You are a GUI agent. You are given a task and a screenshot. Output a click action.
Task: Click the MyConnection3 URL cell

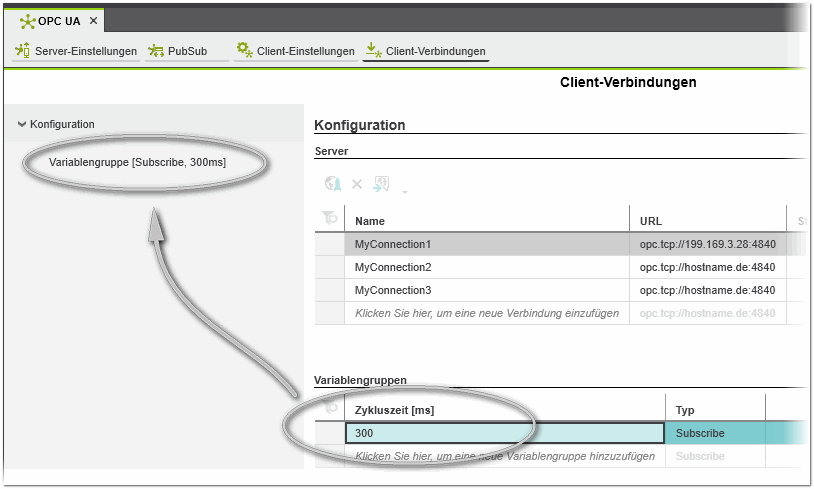(x=707, y=290)
